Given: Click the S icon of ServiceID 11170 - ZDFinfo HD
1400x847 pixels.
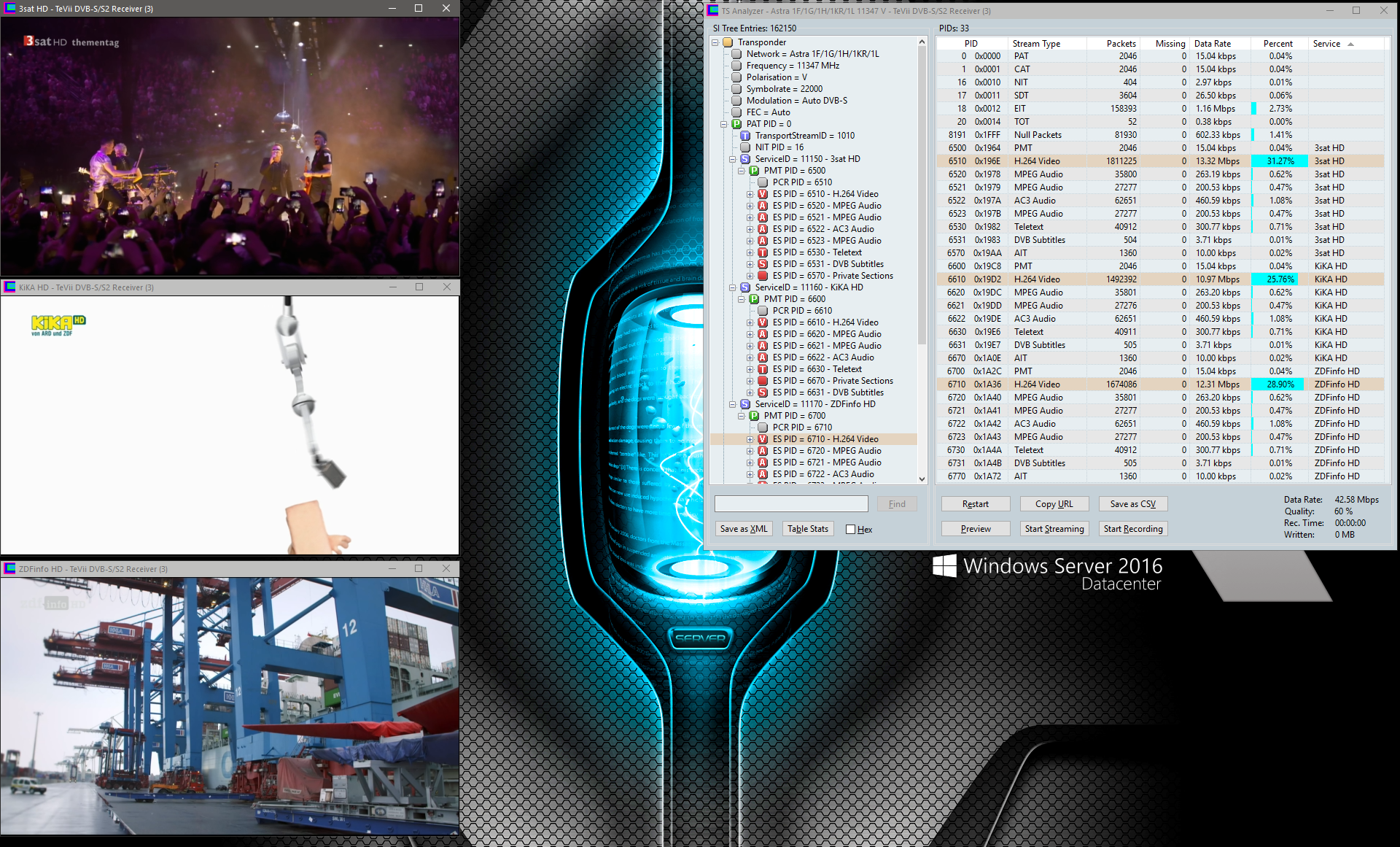Looking at the screenshot, I should (745, 404).
